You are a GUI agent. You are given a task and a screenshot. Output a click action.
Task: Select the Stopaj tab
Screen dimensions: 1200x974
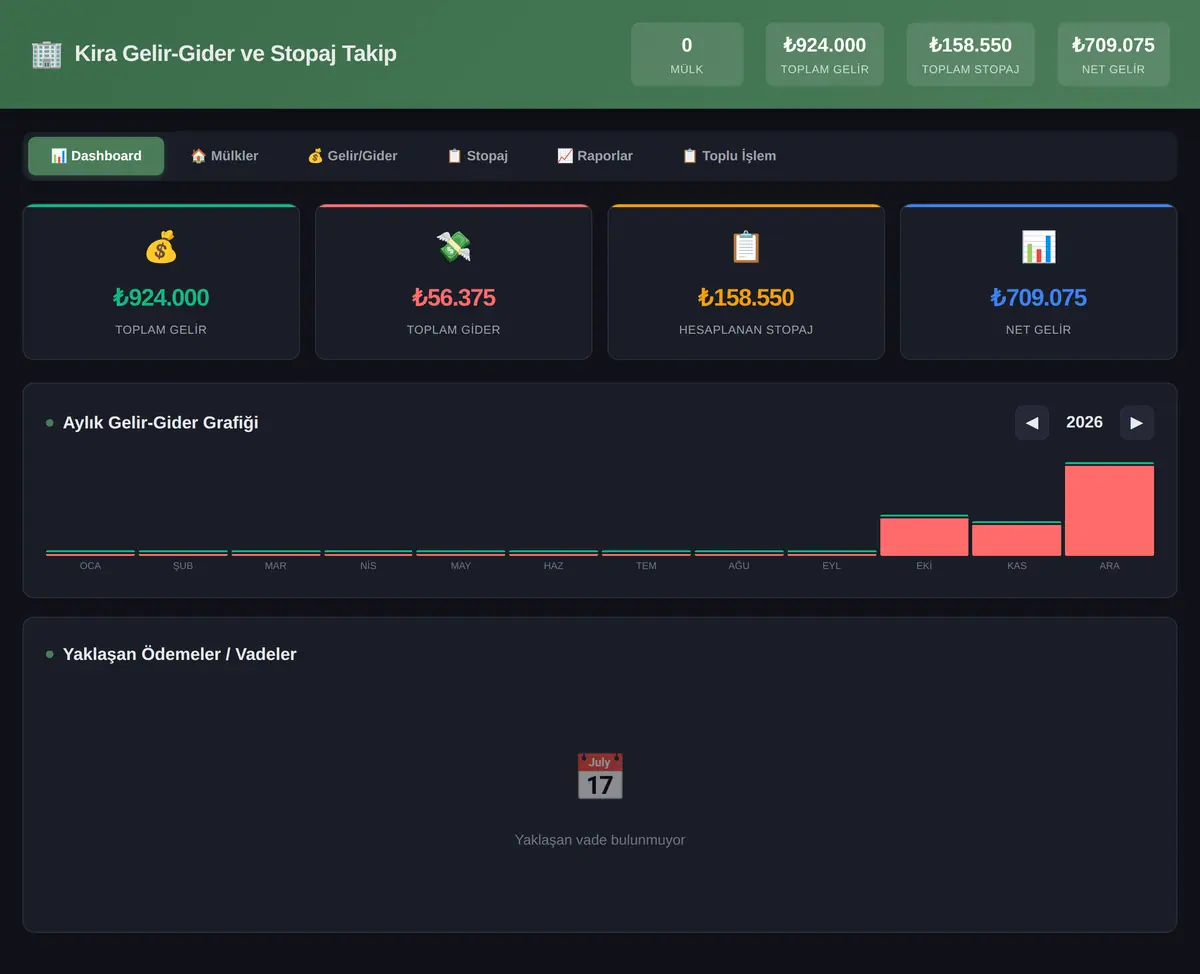[477, 156]
